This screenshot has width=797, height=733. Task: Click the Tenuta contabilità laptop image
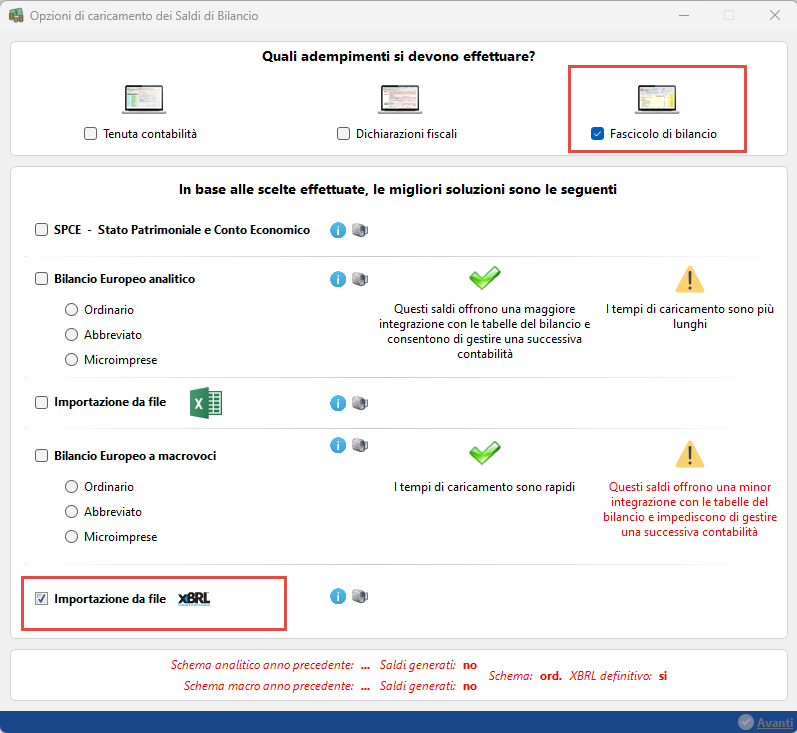144,99
